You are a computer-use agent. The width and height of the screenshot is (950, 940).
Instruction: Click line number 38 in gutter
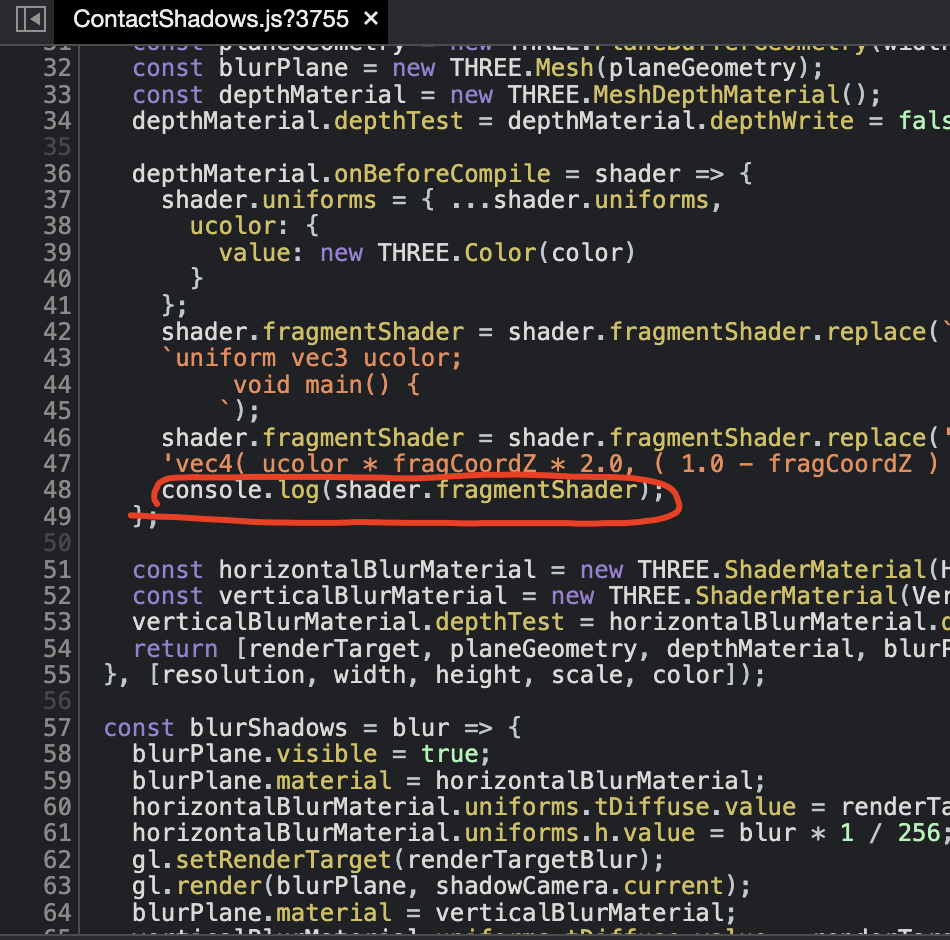(x=58, y=226)
